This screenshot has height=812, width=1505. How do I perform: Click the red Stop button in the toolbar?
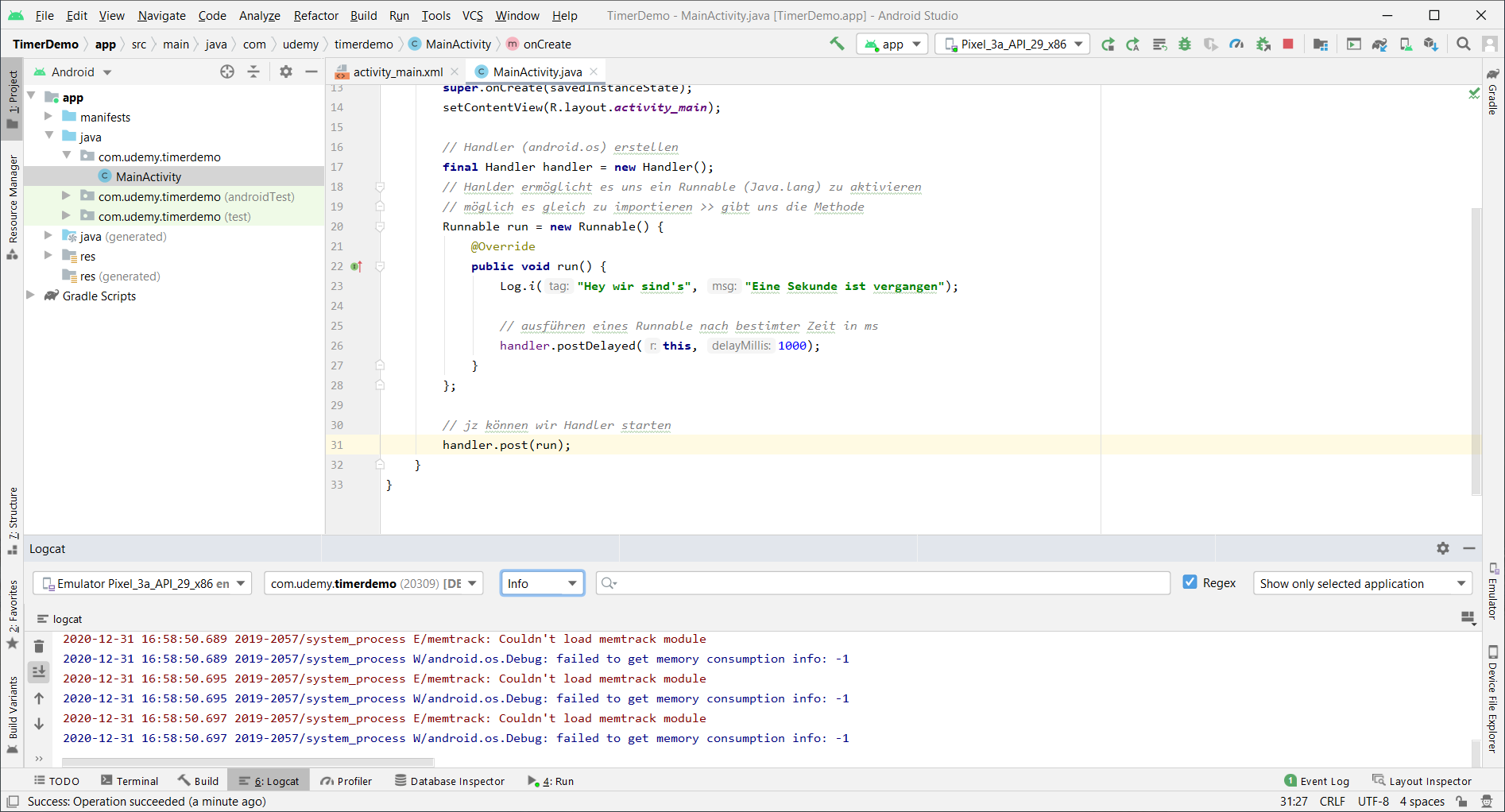click(1288, 44)
